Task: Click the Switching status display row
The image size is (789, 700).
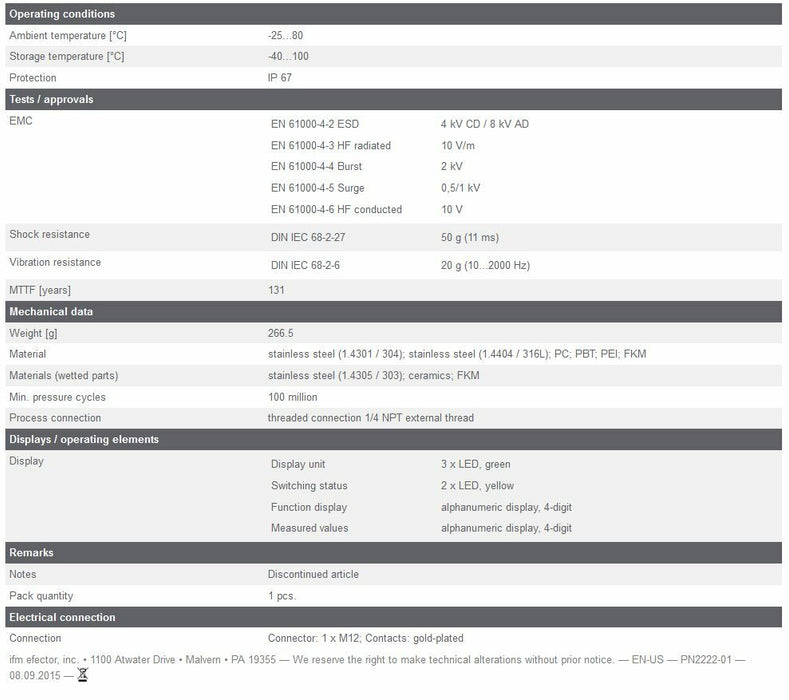Action: [x=309, y=486]
